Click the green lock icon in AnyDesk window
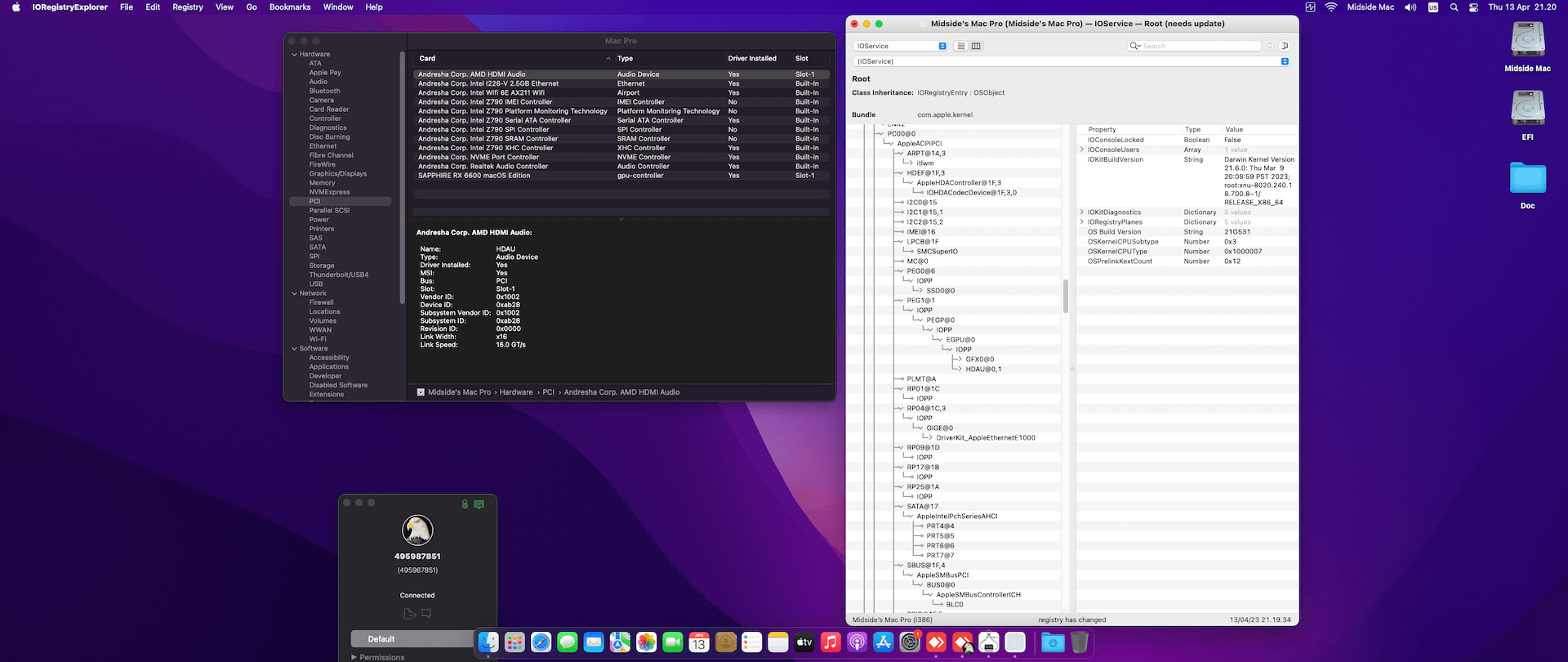Image resolution: width=1568 pixels, height=662 pixels. coord(465,504)
